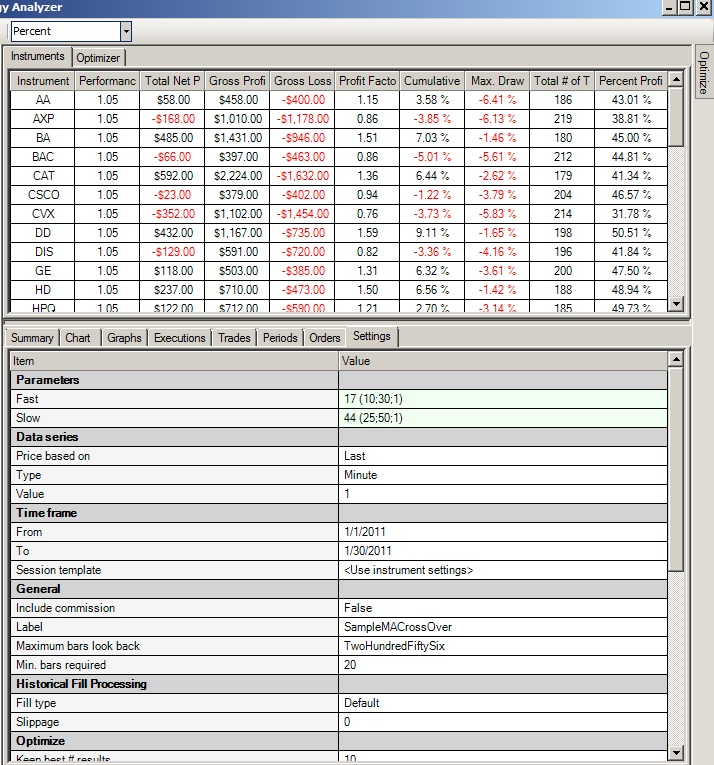Sort by Gross Profi column header
The image size is (714, 765).
(x=237, y=81)
